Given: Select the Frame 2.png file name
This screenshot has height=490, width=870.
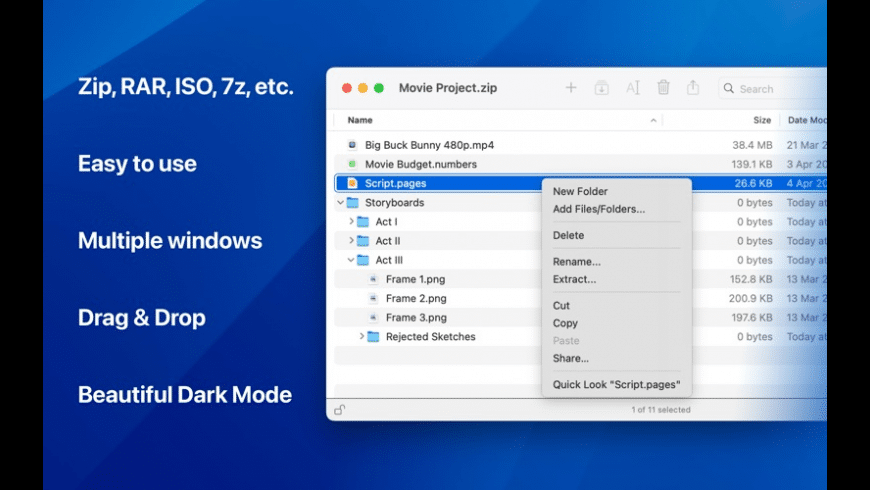Looking at the screenshot, I should (x=416, y=298).
